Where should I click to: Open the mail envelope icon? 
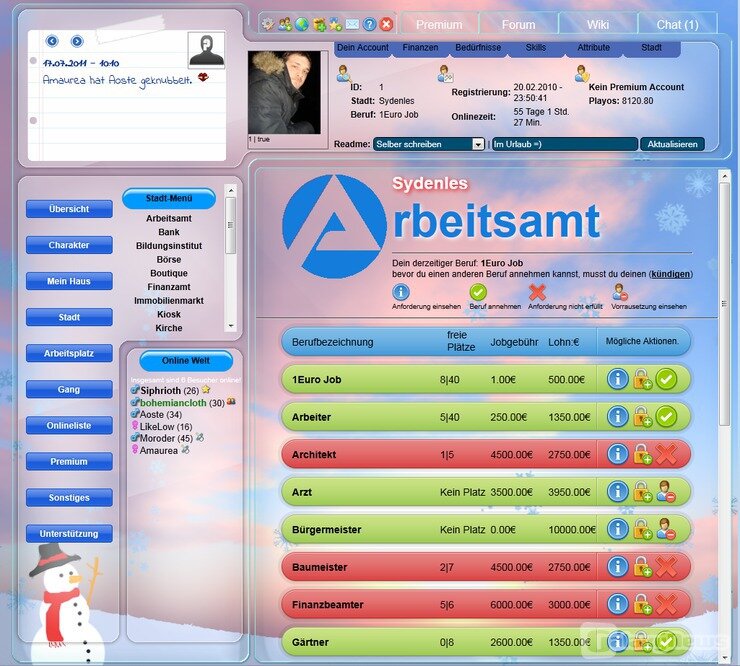click(x=353, y=24)
